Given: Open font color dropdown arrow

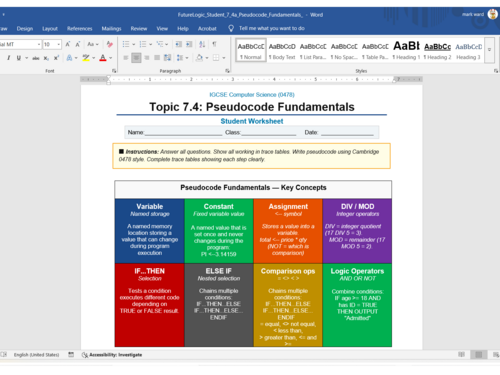Looking at the screenshot, I should [111, 58].
